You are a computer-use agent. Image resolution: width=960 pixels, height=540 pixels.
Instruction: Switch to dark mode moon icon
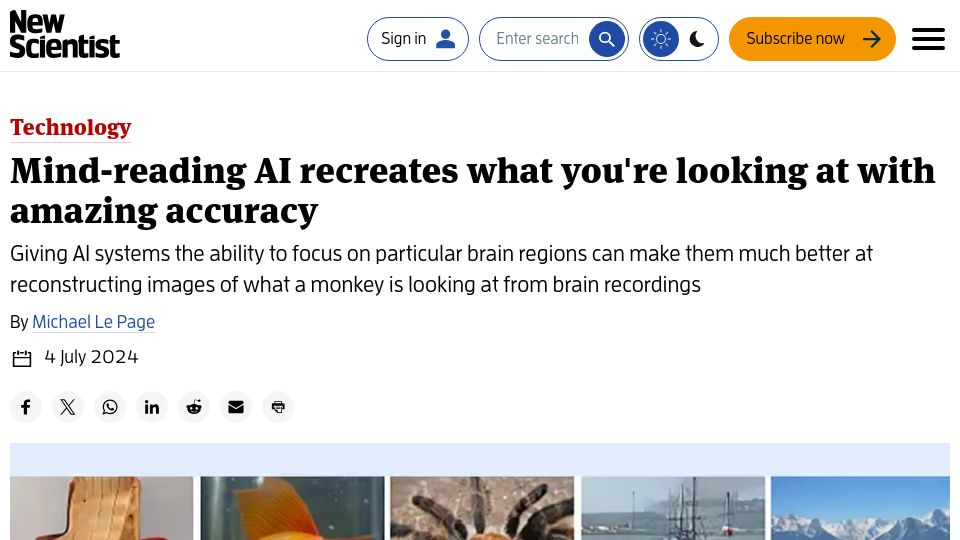point(697,39)
